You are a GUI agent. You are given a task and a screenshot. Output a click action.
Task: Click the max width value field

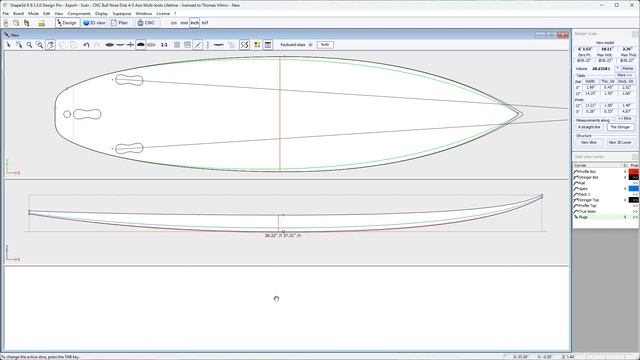click(607, 49)
